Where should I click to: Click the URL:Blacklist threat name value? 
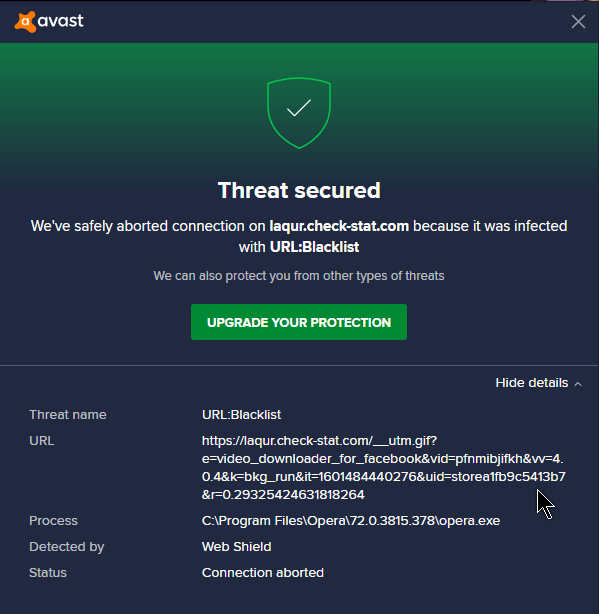241,415
